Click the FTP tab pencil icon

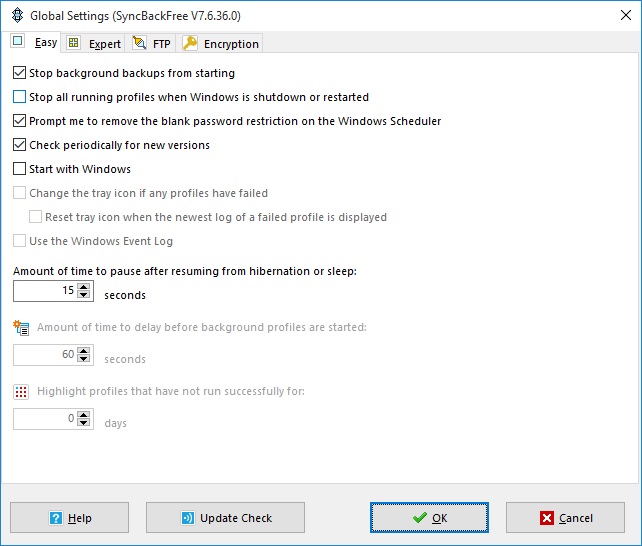click(140, 43)
